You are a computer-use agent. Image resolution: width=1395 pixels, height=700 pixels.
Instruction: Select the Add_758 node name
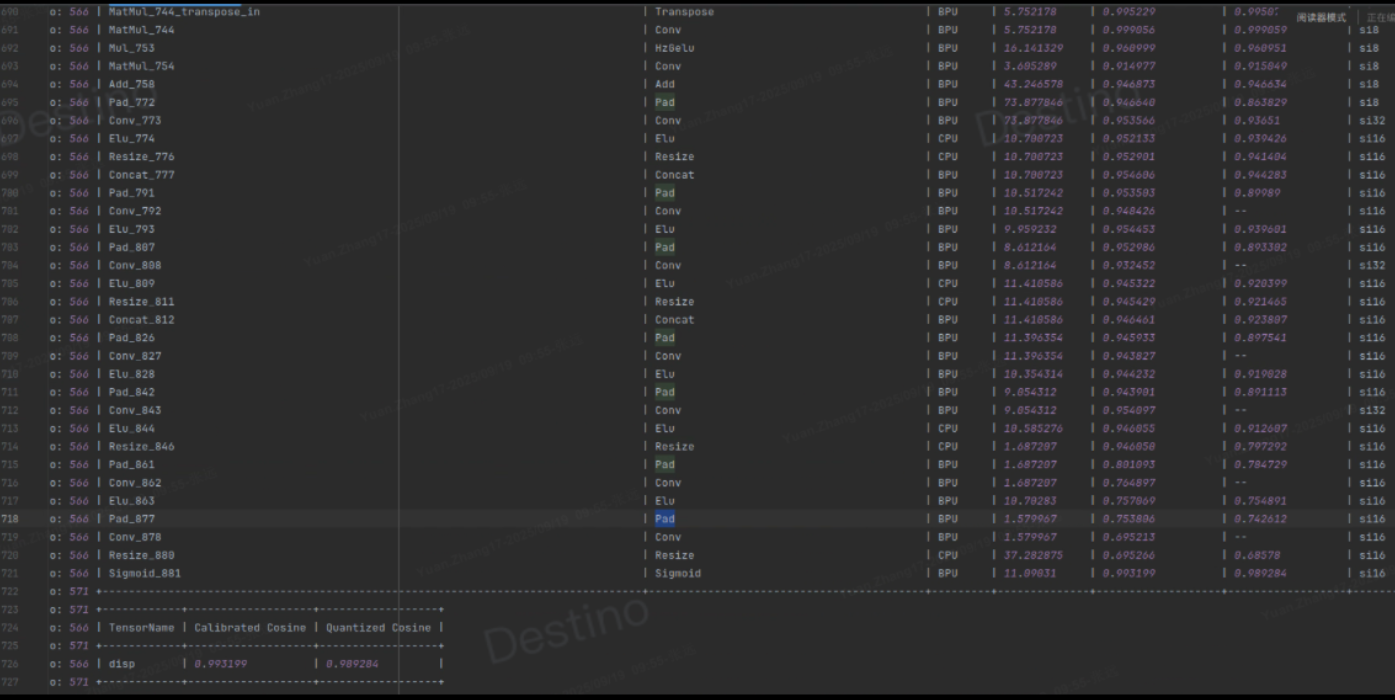tap(132, 84)
